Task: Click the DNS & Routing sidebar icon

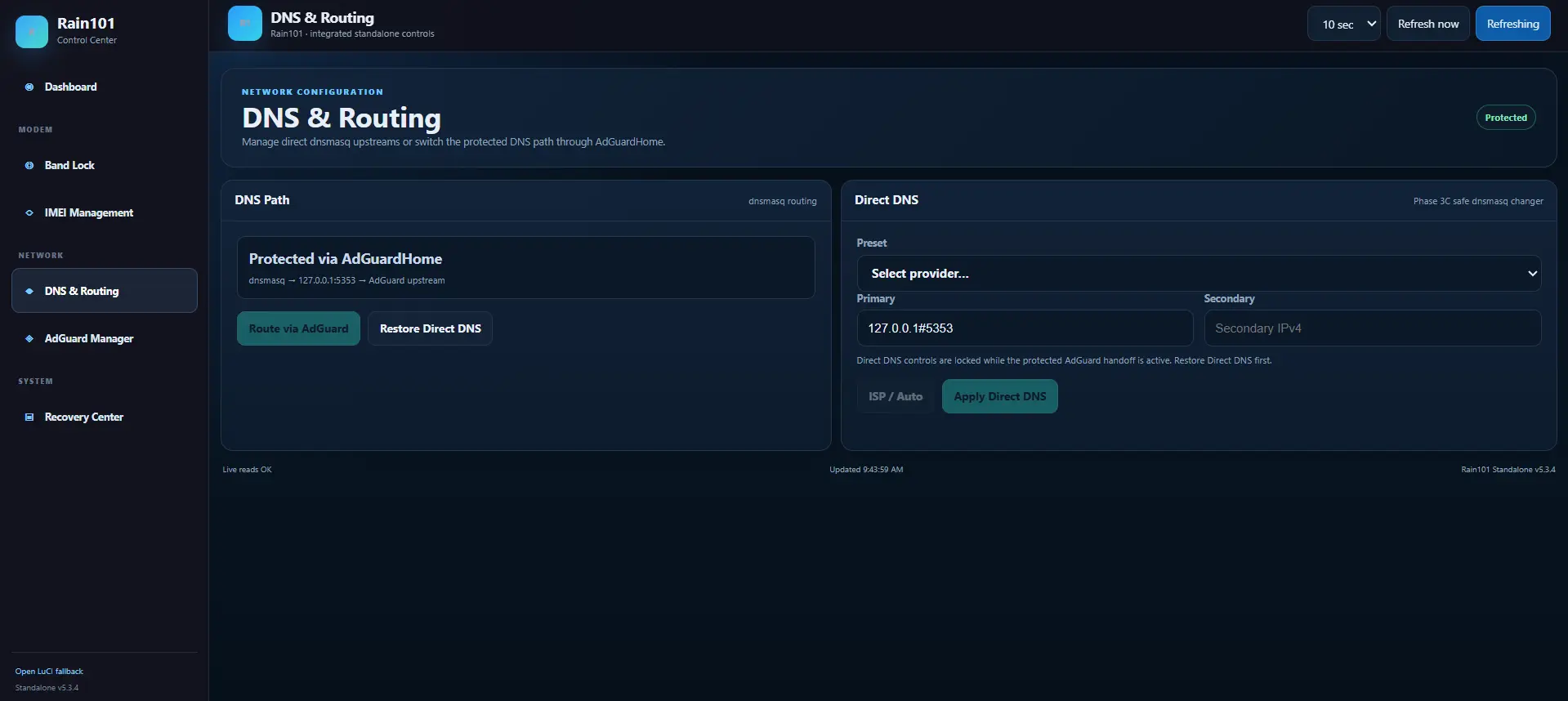Action: pos(29,291)
